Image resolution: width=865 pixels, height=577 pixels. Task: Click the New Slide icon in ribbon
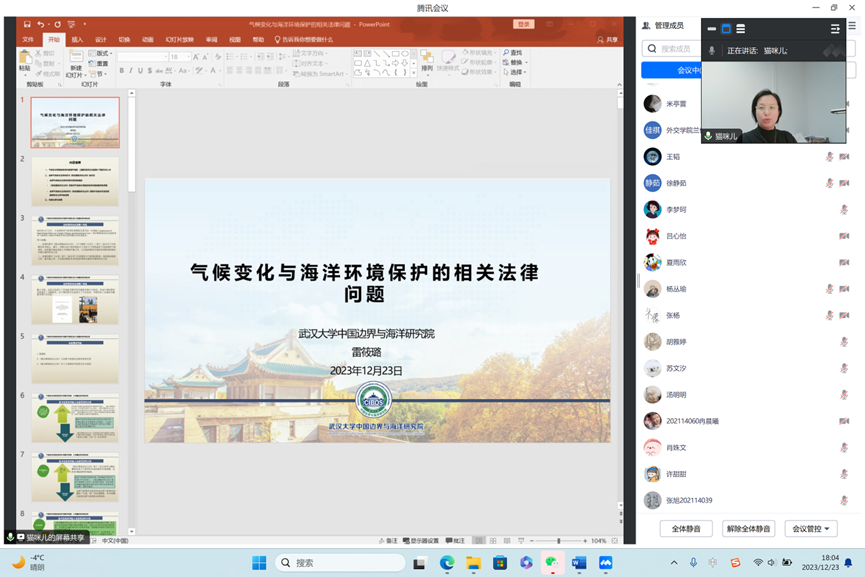pyautogui.click(x=75, y=60)
